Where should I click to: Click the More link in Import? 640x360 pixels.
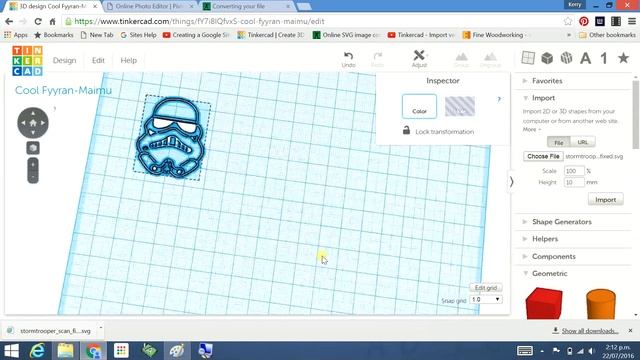(x=531, y=129)
